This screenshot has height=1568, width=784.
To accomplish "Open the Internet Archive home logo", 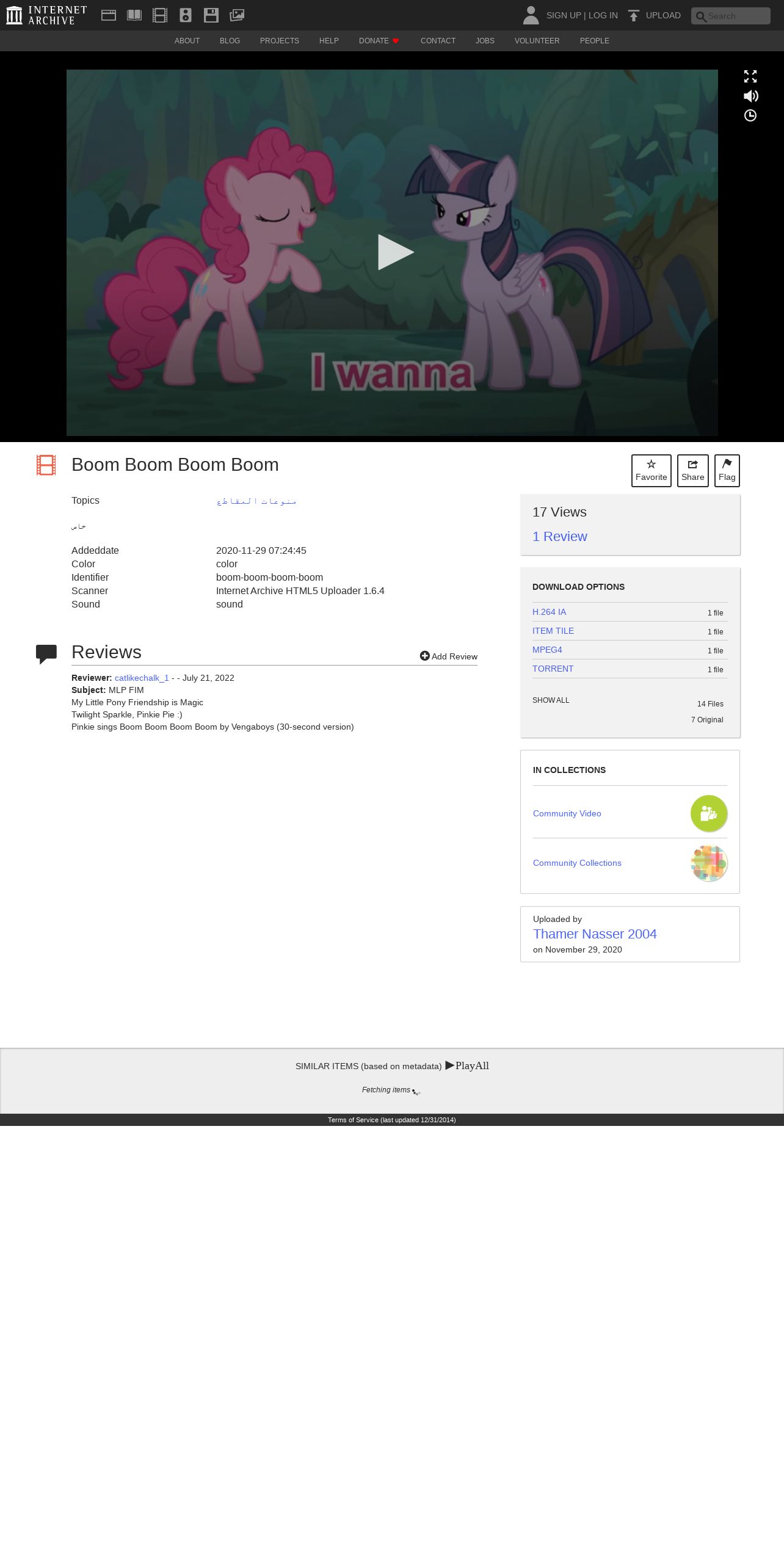I will coord(46,15).
